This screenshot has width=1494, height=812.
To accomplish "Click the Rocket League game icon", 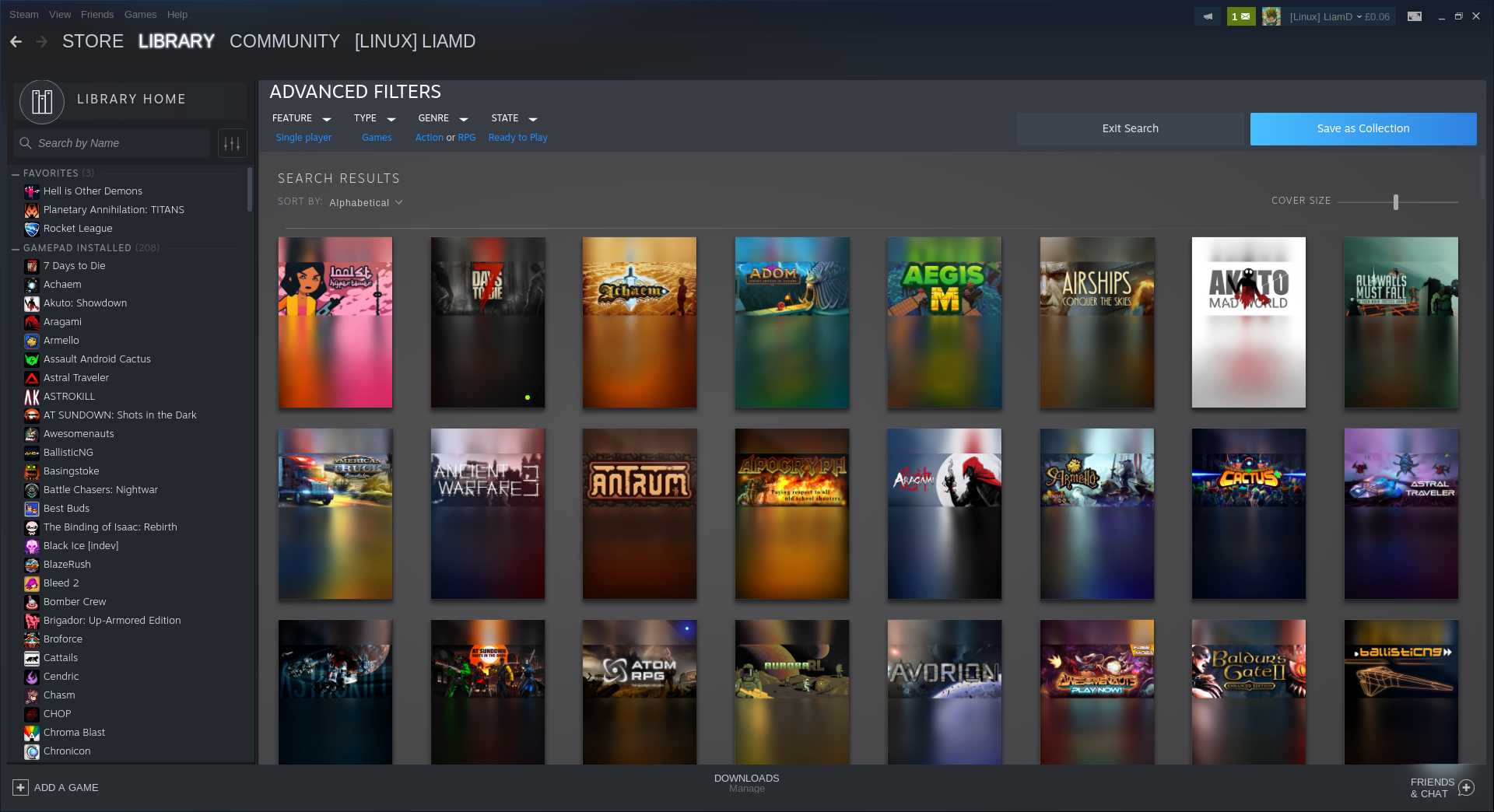I will [32, 229].
